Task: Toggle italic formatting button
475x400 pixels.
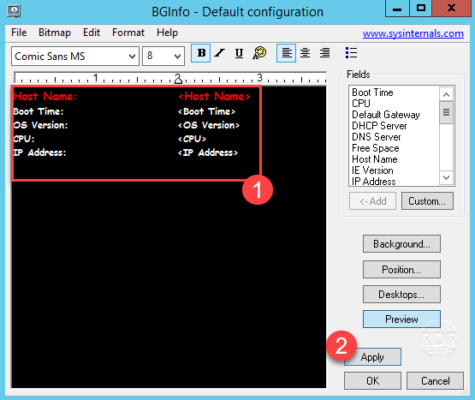Action: 220,53
